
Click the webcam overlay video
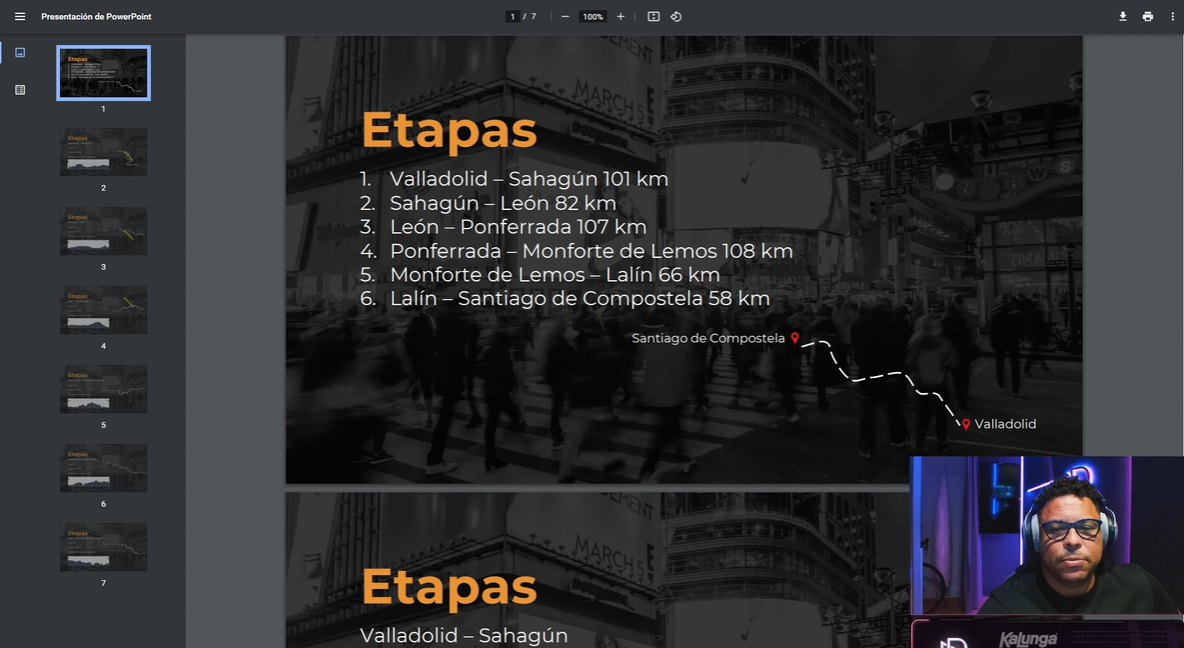[x=1047, y=536]
